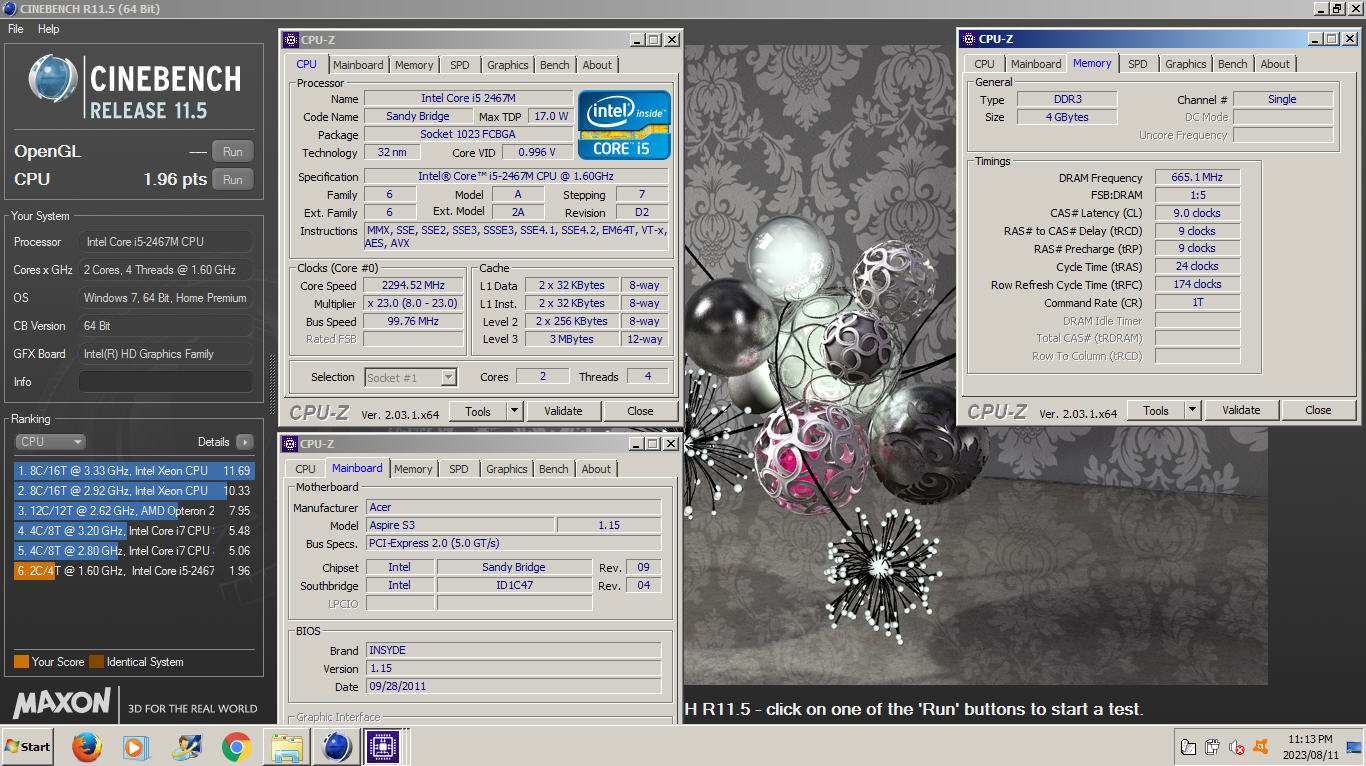Click the Action Center flag tray icon
The height and width of the screenshot is (766, 1366).
[1188, 747]
